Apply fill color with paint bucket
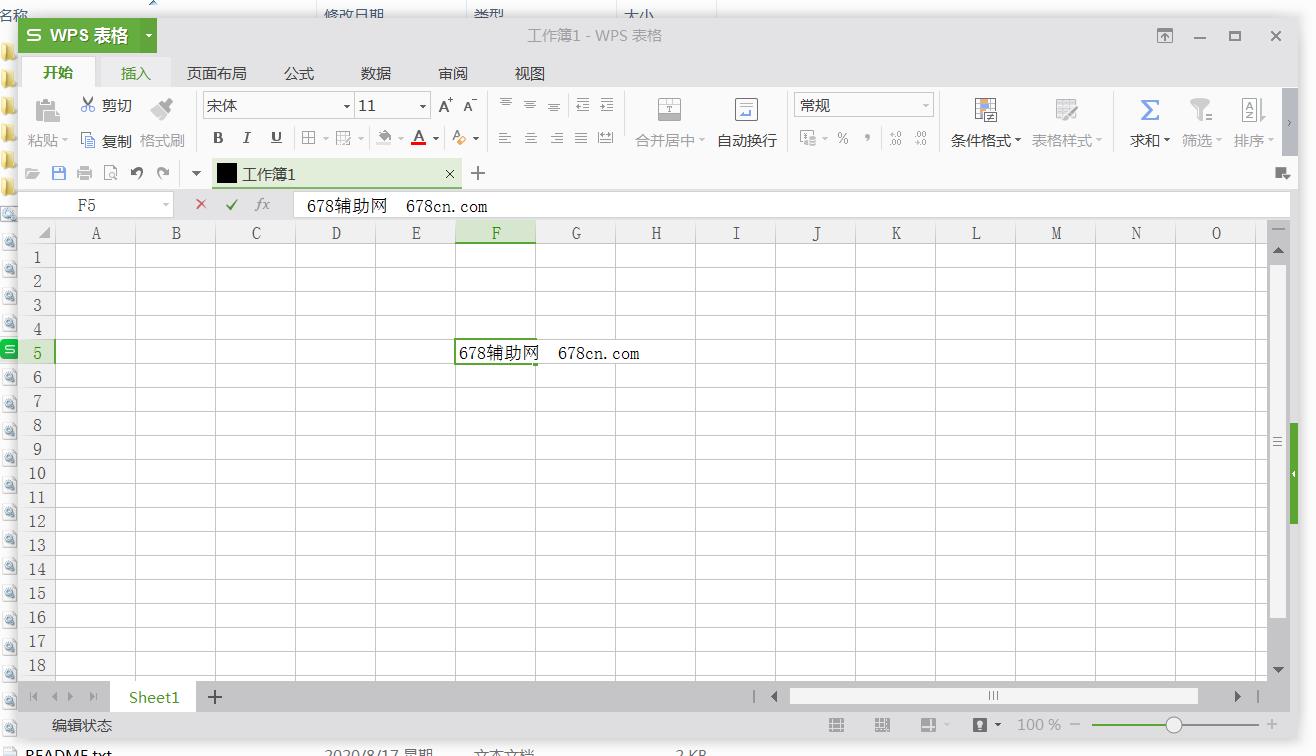 (385, 138)
